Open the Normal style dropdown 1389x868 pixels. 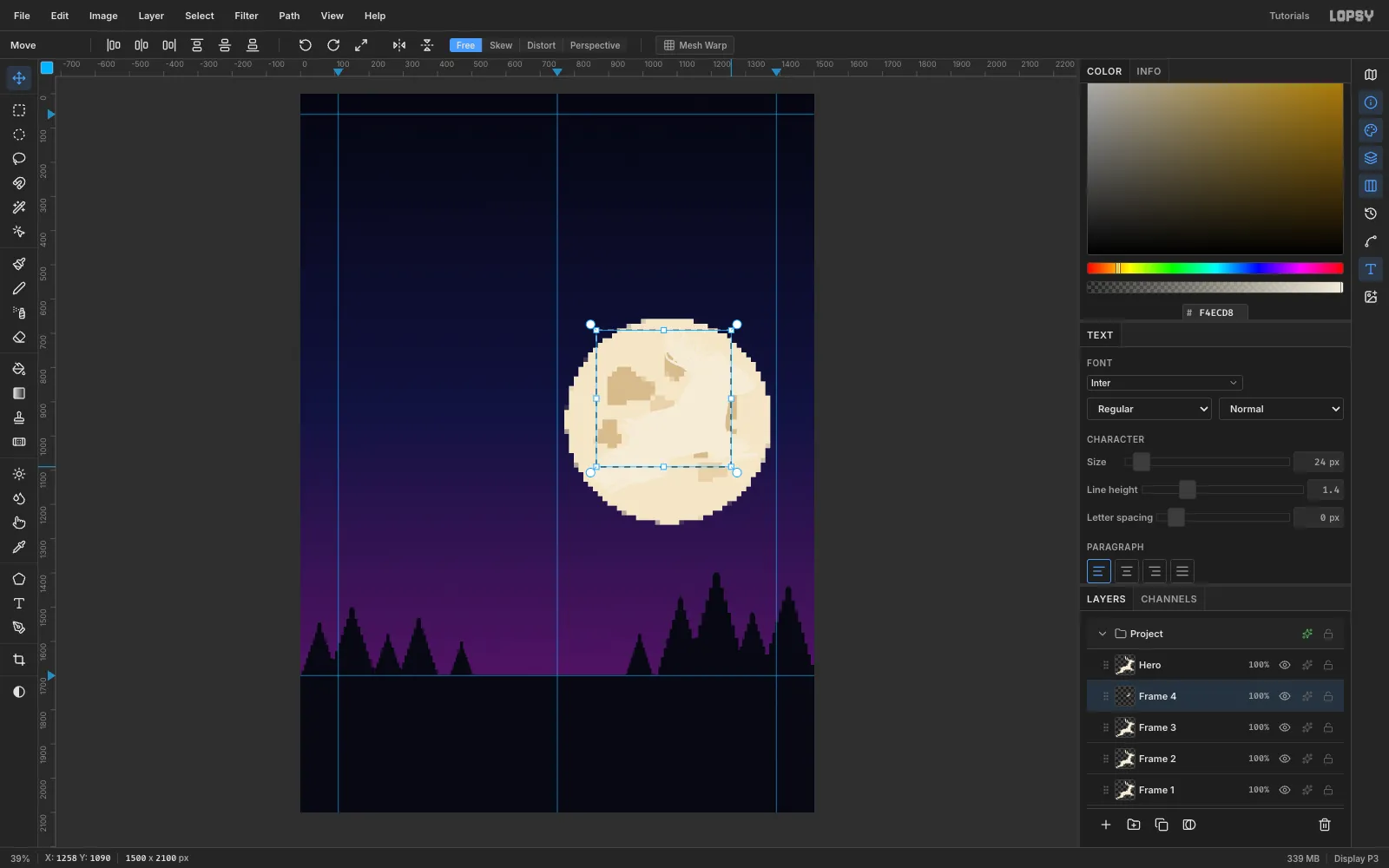tap(1281, 409)
